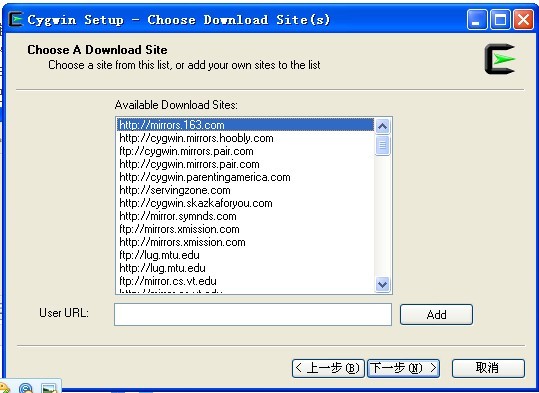Viewport: 539px width, 393px height.
Task: Go back with 上一步 button
Action: [x=328, y=368]
